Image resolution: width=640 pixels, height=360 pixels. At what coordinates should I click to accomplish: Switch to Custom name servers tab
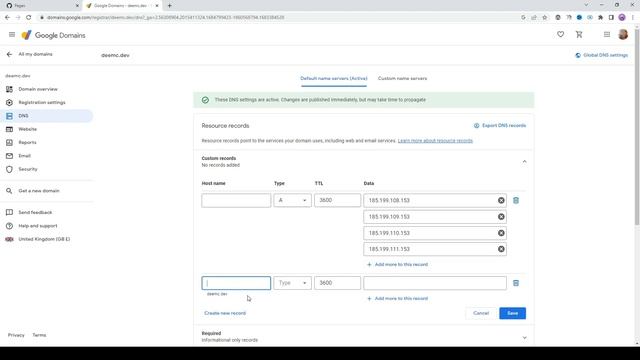click(402, 78)
